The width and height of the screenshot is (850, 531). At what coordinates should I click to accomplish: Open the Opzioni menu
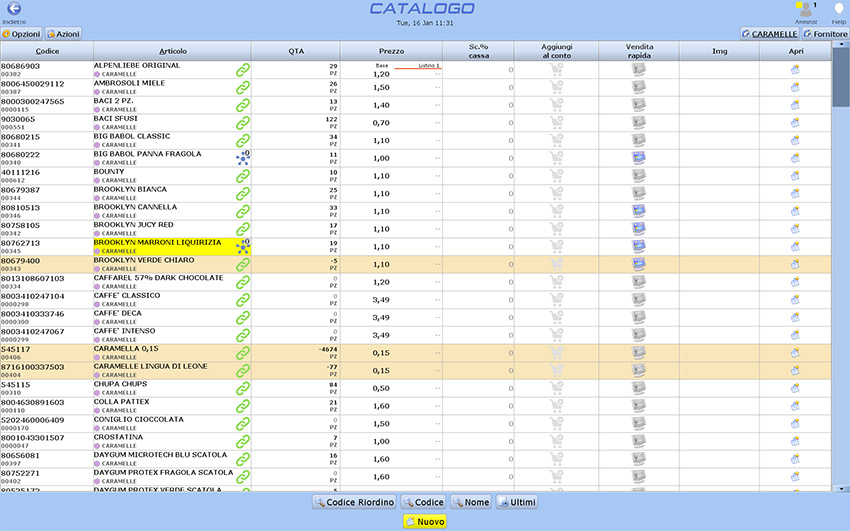pyautogui.click(x=21, y=34)
